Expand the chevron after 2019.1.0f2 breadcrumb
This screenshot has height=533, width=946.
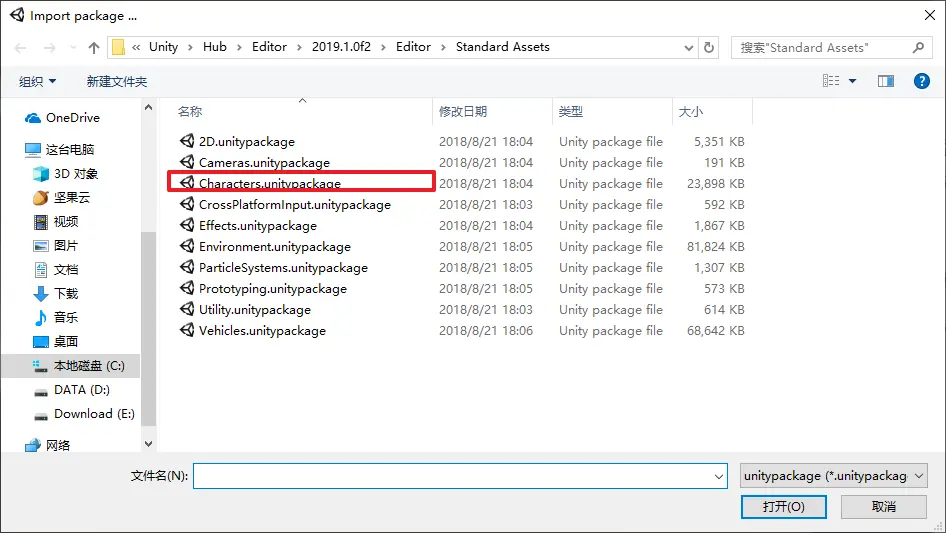(383, 47)
